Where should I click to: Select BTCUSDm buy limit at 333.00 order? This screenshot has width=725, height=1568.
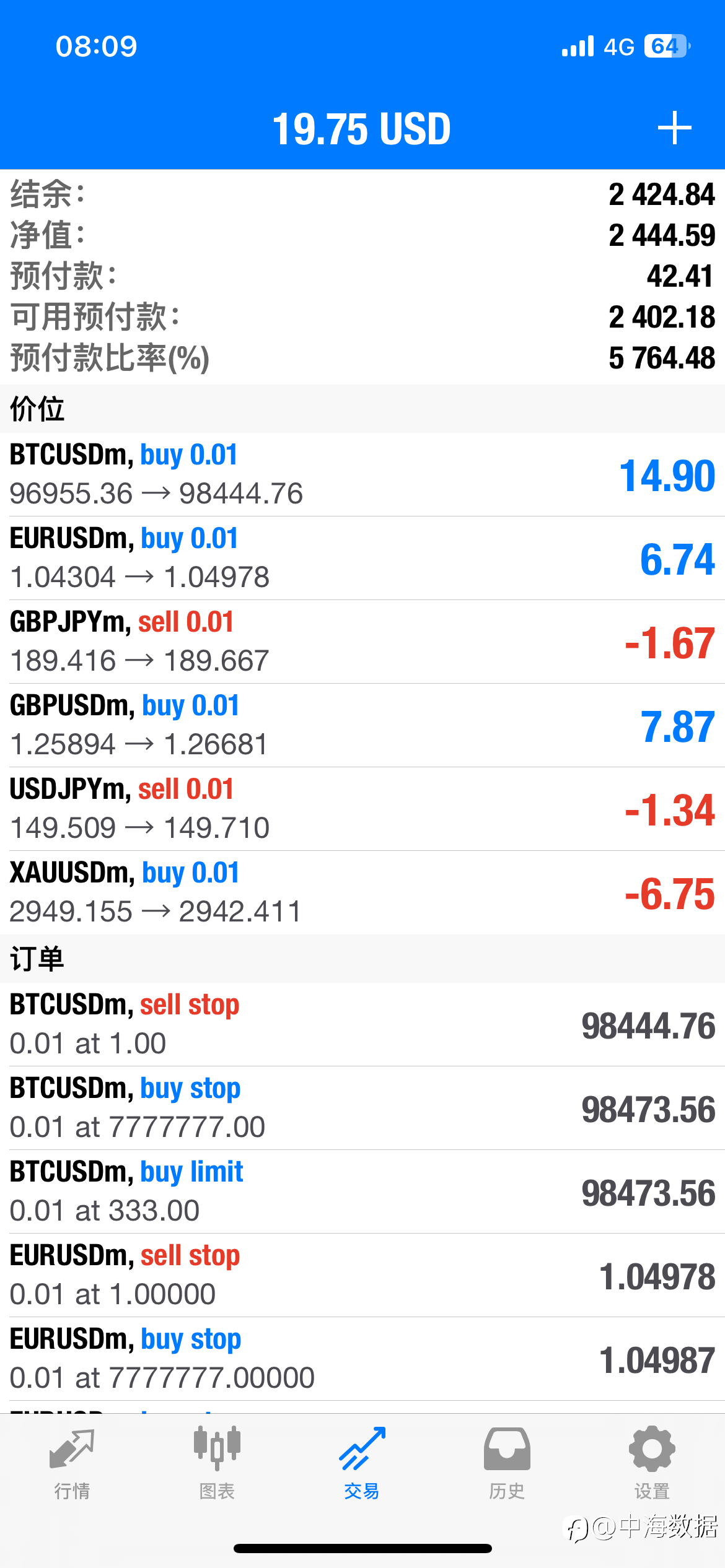[x=362, y=1191]
